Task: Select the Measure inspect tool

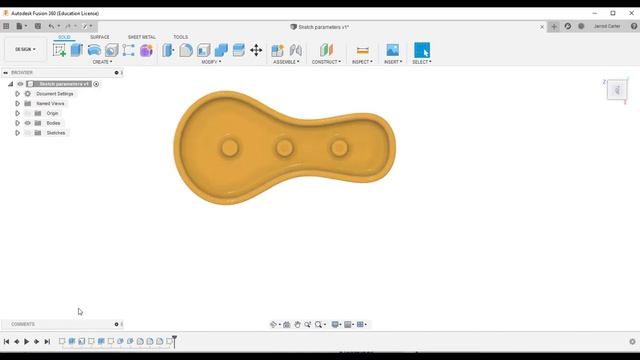Action: (x=362, y=50)
